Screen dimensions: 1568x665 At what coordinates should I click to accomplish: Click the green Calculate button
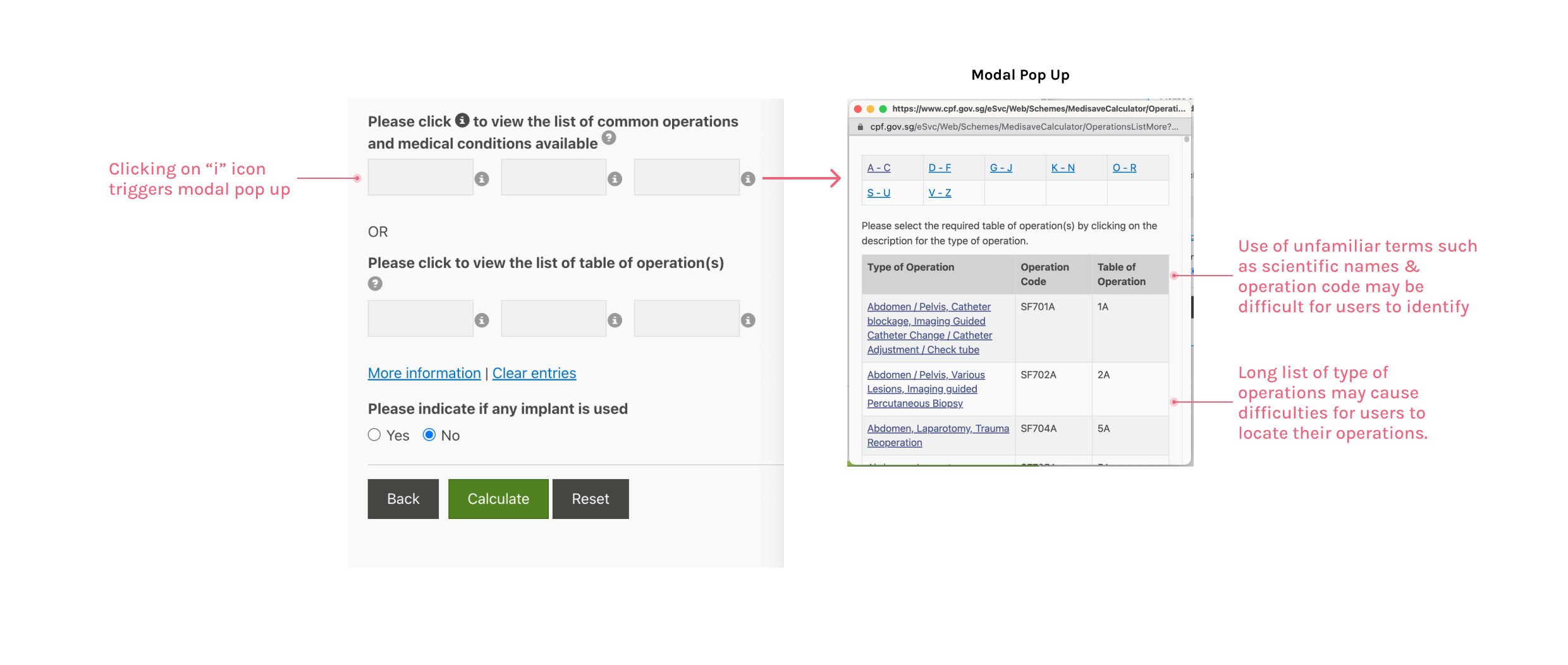click(498, 499)
